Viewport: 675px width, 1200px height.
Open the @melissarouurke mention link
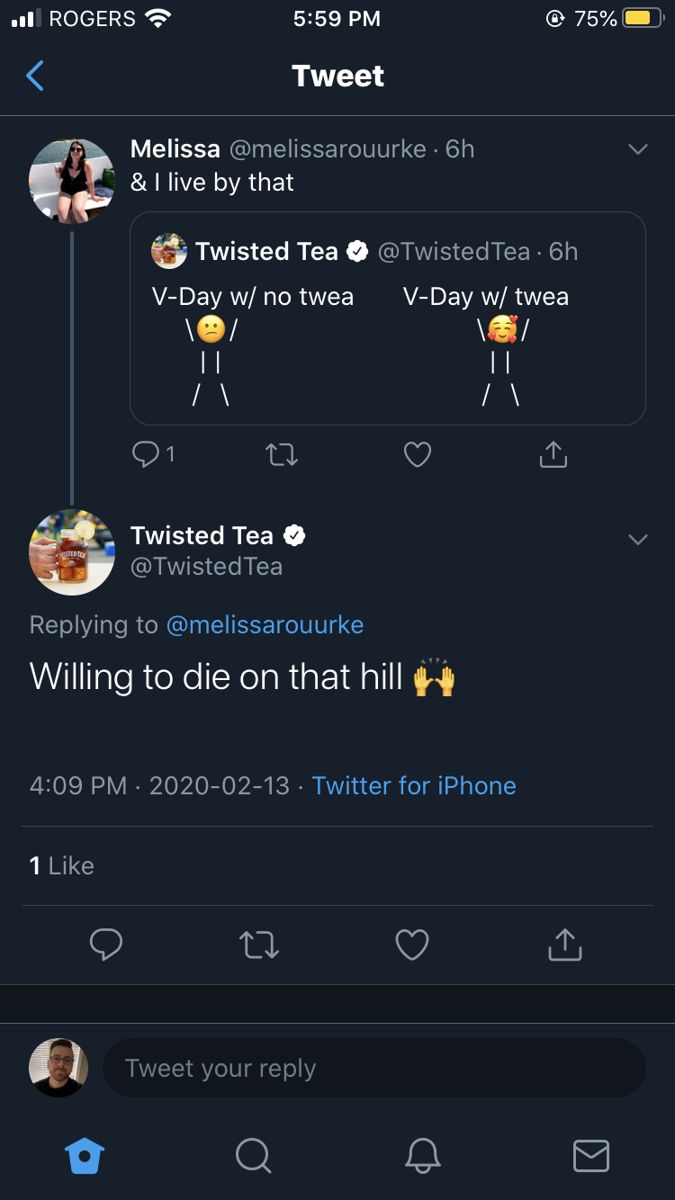pyautogui.click(x=264, y=625)
